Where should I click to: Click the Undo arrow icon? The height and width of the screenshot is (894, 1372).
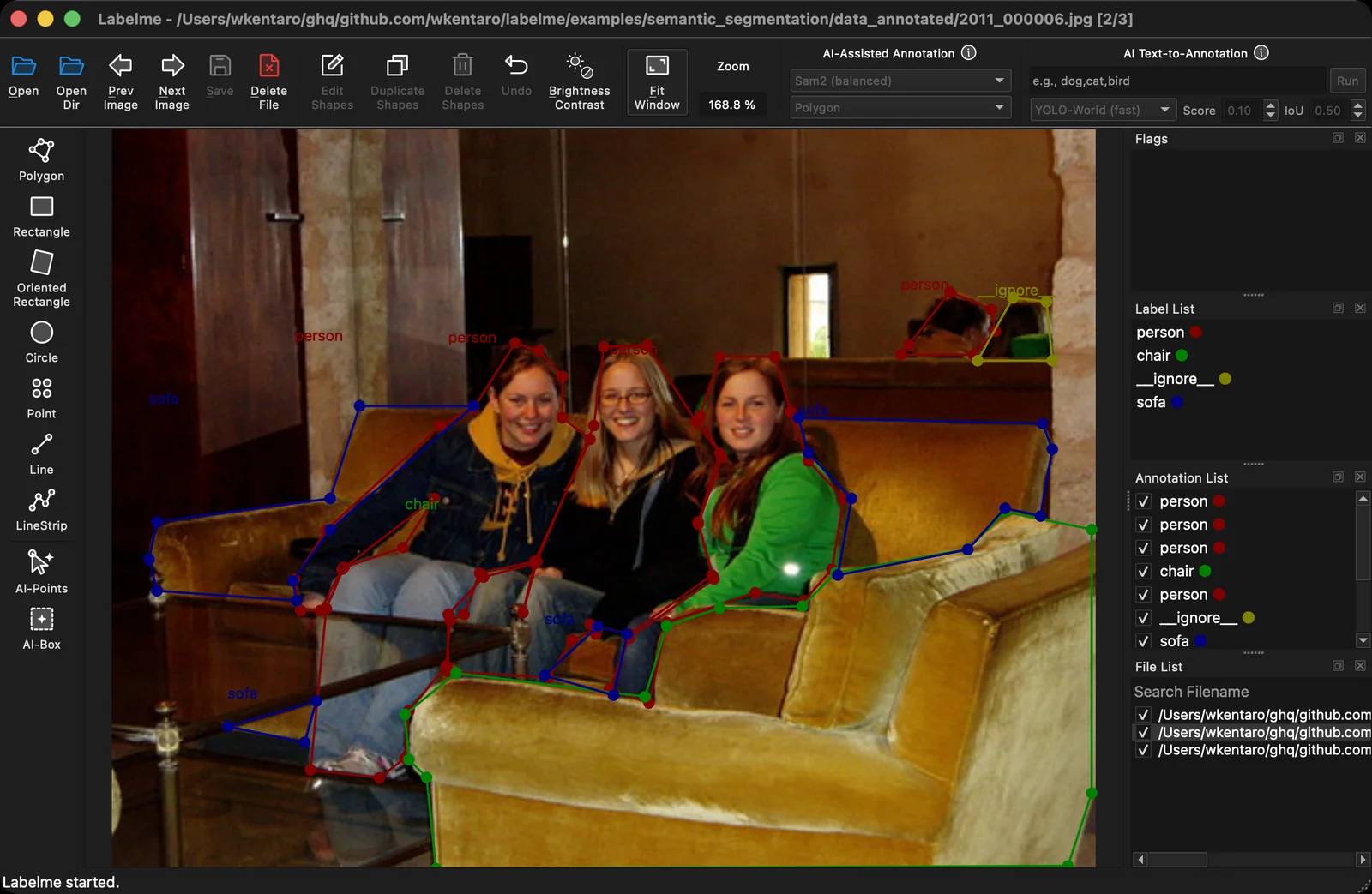516,65
